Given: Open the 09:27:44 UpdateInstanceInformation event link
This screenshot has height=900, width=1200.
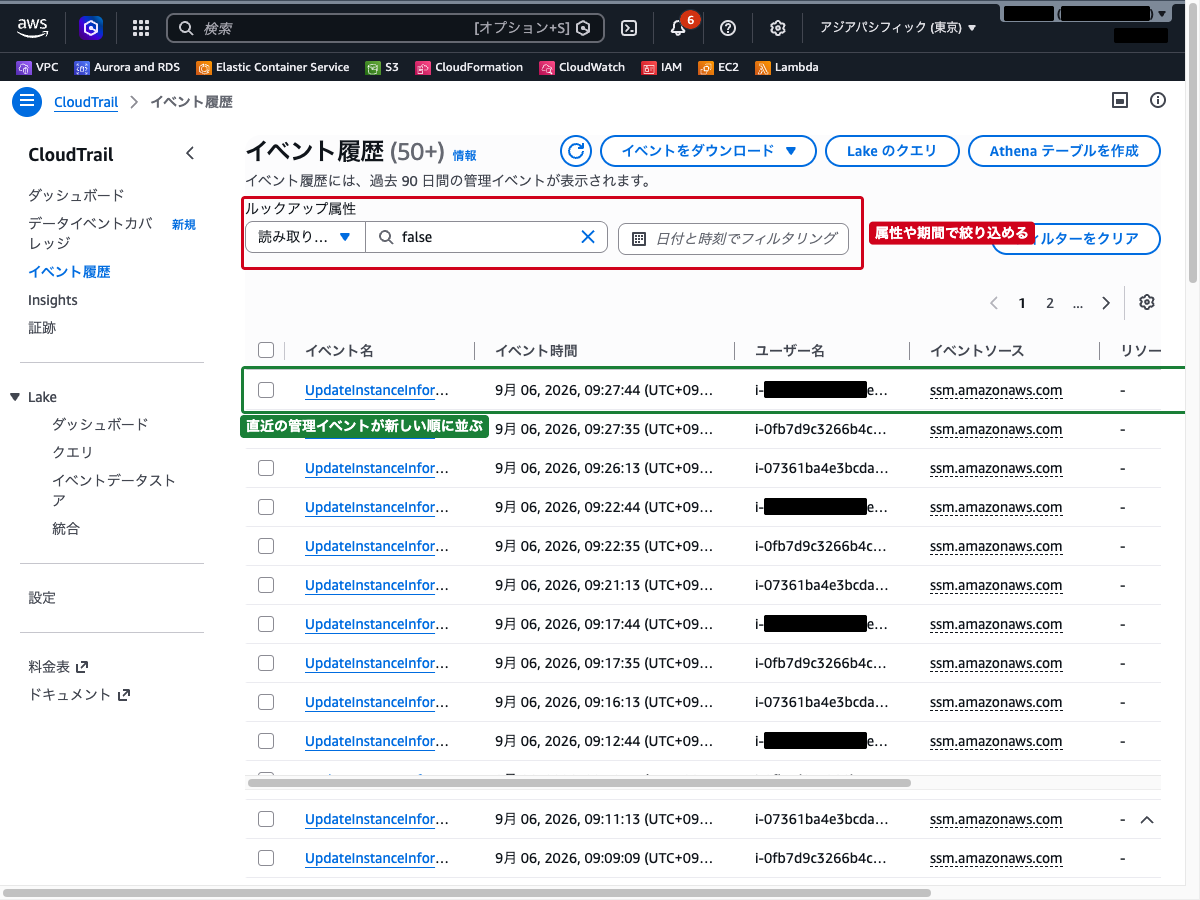Looking at the screenshot, I should click(x=377, y=390).
